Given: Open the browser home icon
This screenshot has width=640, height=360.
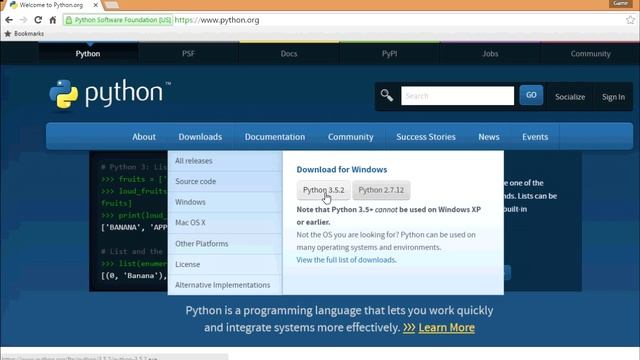Looking at the screenshot, I should point(53,20).
